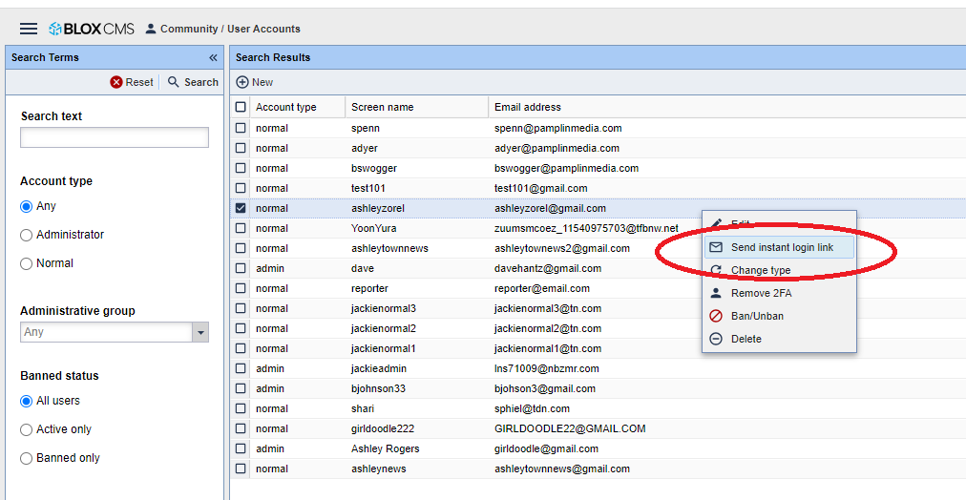
Task: Open the Administrative group dropdown
Action: (x=201, y=332)
